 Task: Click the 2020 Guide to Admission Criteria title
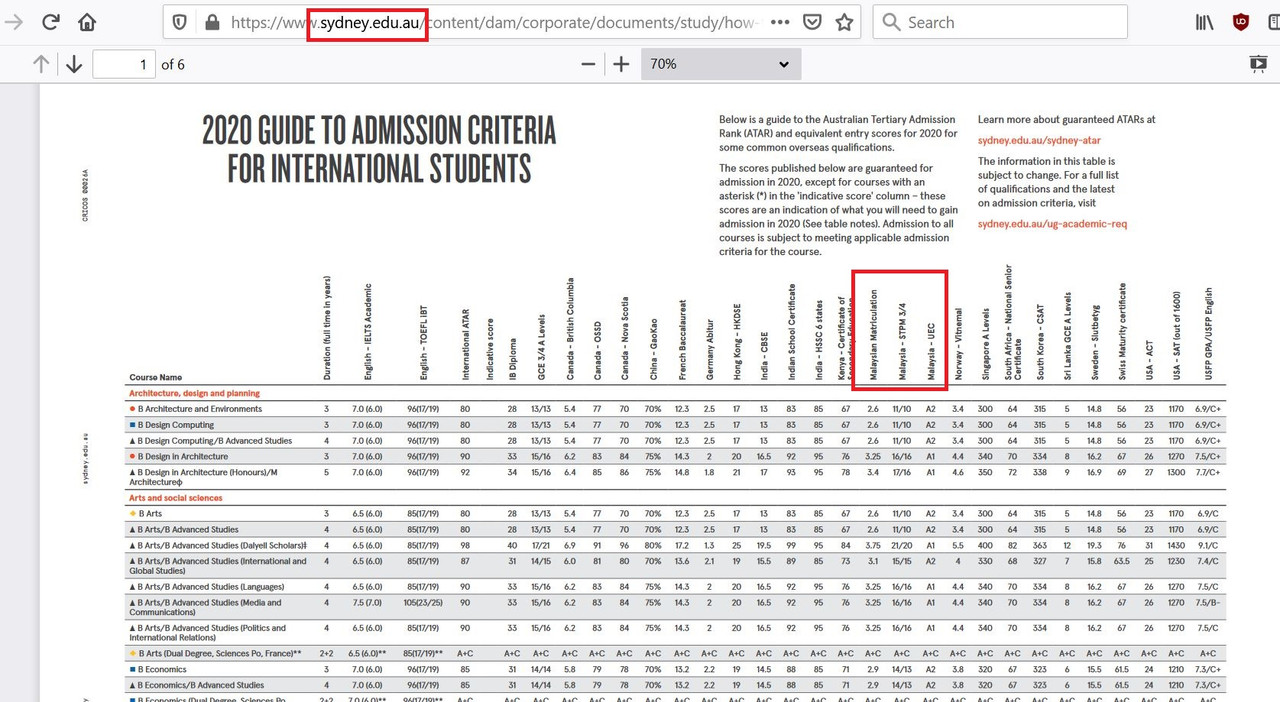379,149
